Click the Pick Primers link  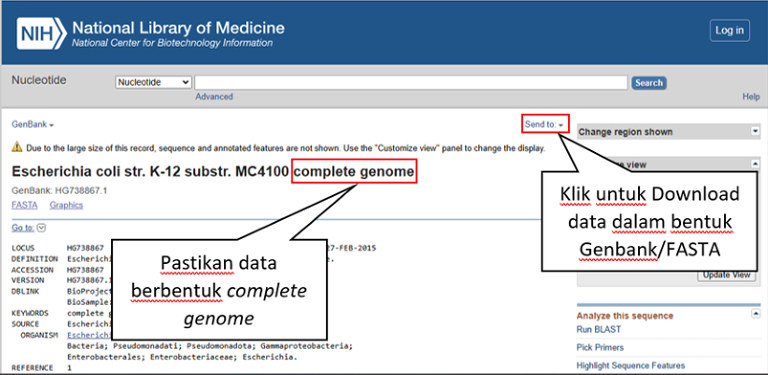click(600, 348)
